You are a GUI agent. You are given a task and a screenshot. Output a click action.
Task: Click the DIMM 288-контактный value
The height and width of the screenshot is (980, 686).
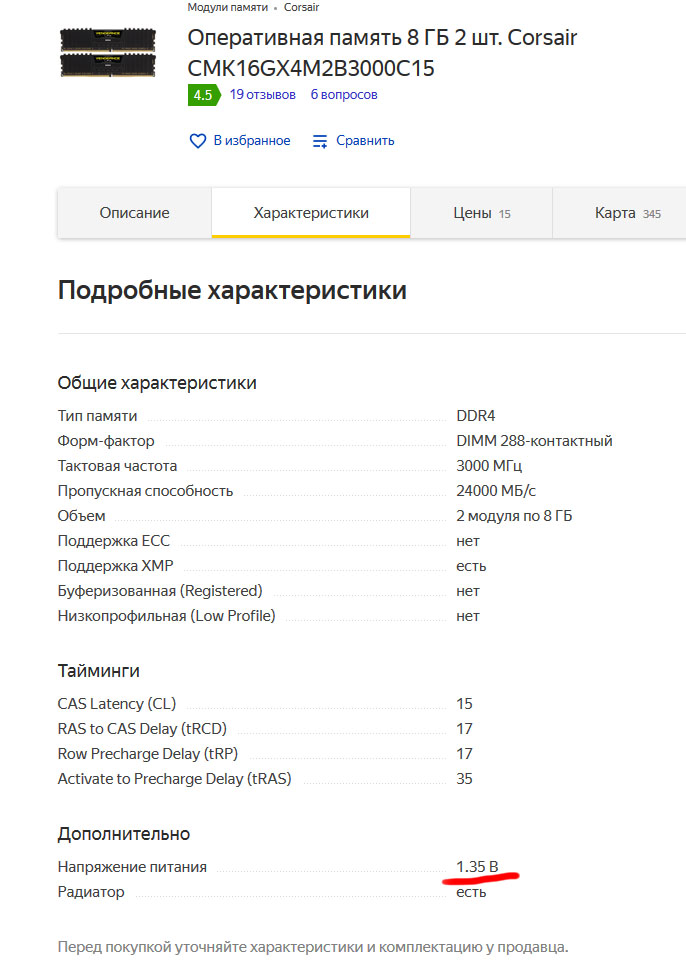coord(534,441)
